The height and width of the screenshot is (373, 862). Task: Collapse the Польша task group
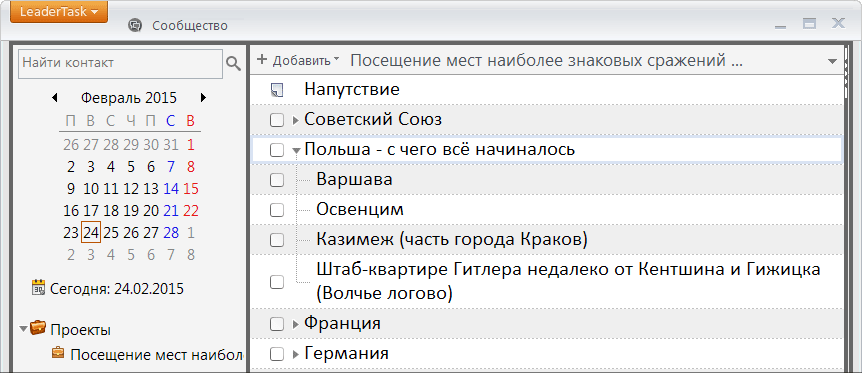[x=296, y=150]
